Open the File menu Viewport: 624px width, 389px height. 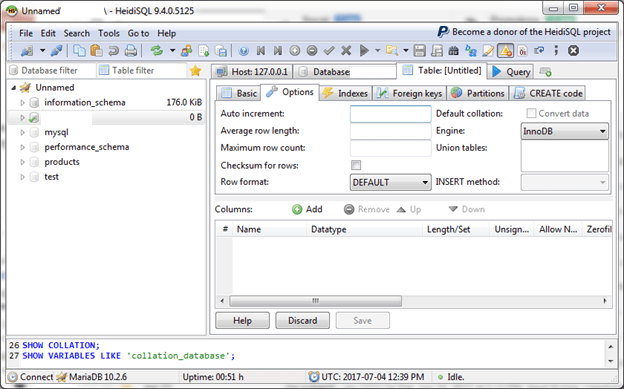[x=26, y=33]
